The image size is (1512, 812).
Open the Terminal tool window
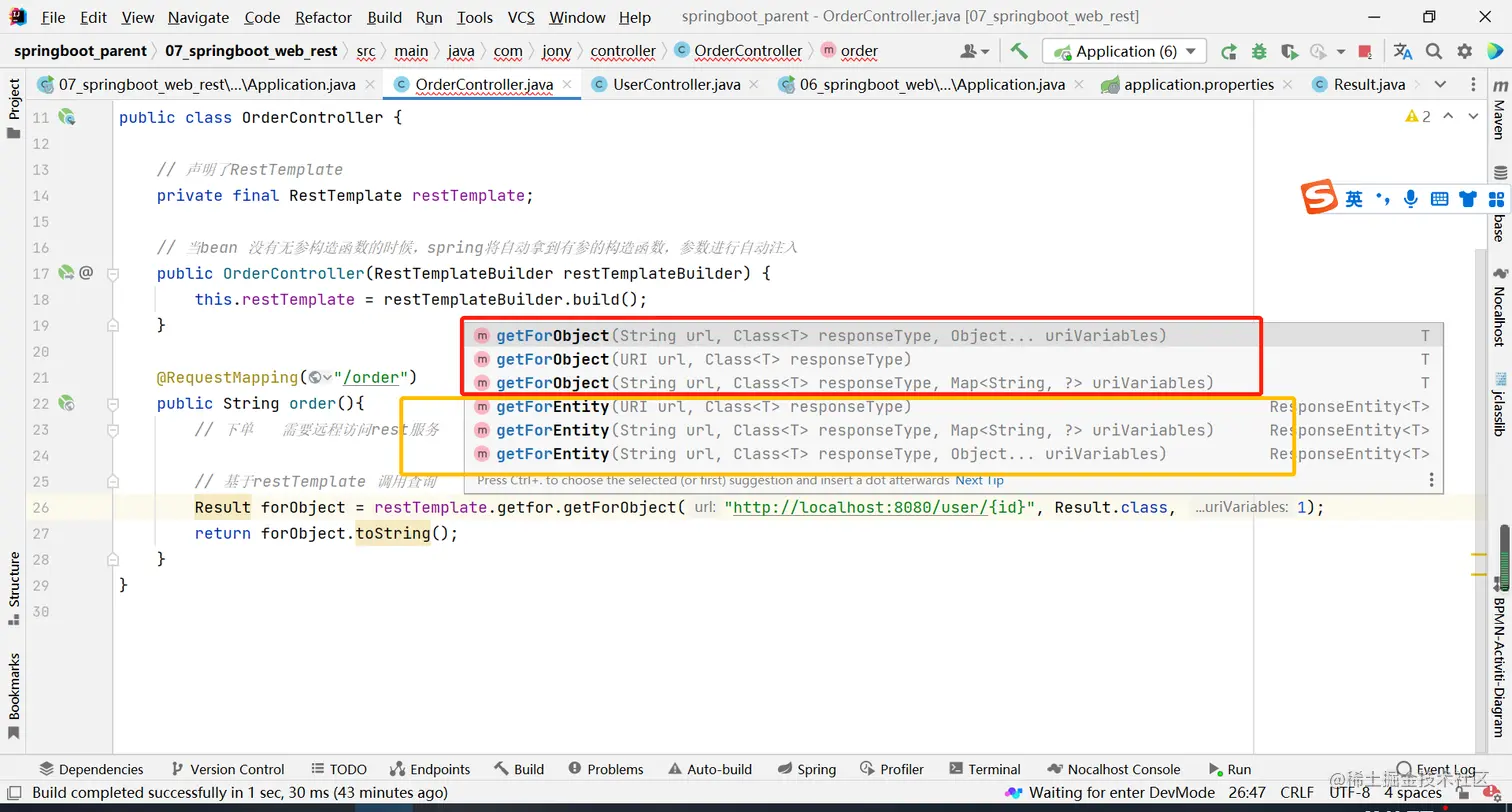pyautogui.click(x=983, y=769)
